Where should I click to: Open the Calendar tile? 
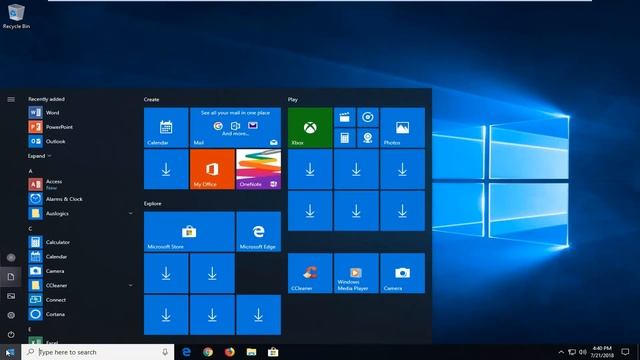166,127
